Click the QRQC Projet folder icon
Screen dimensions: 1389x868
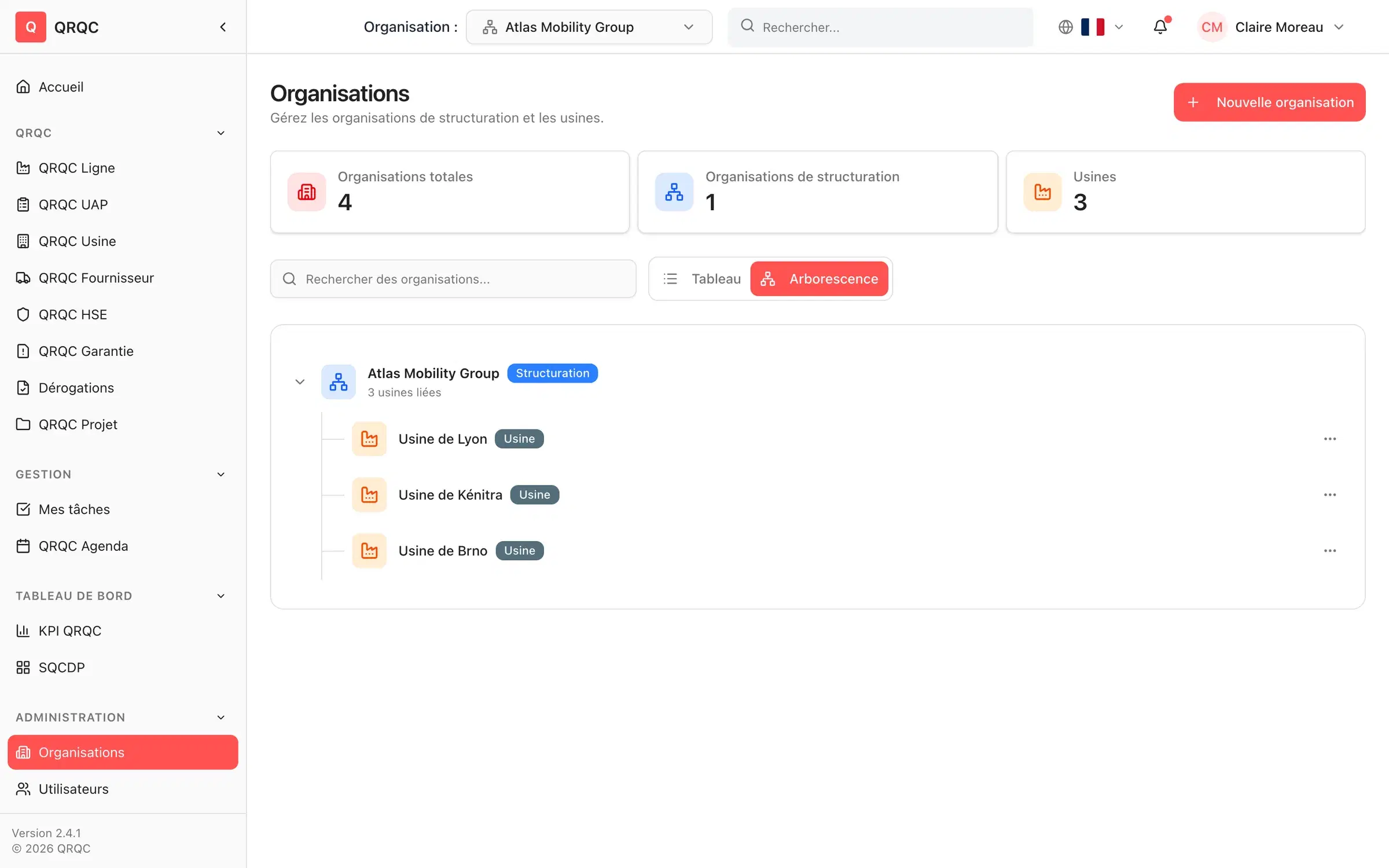click(x=23, y=424)
